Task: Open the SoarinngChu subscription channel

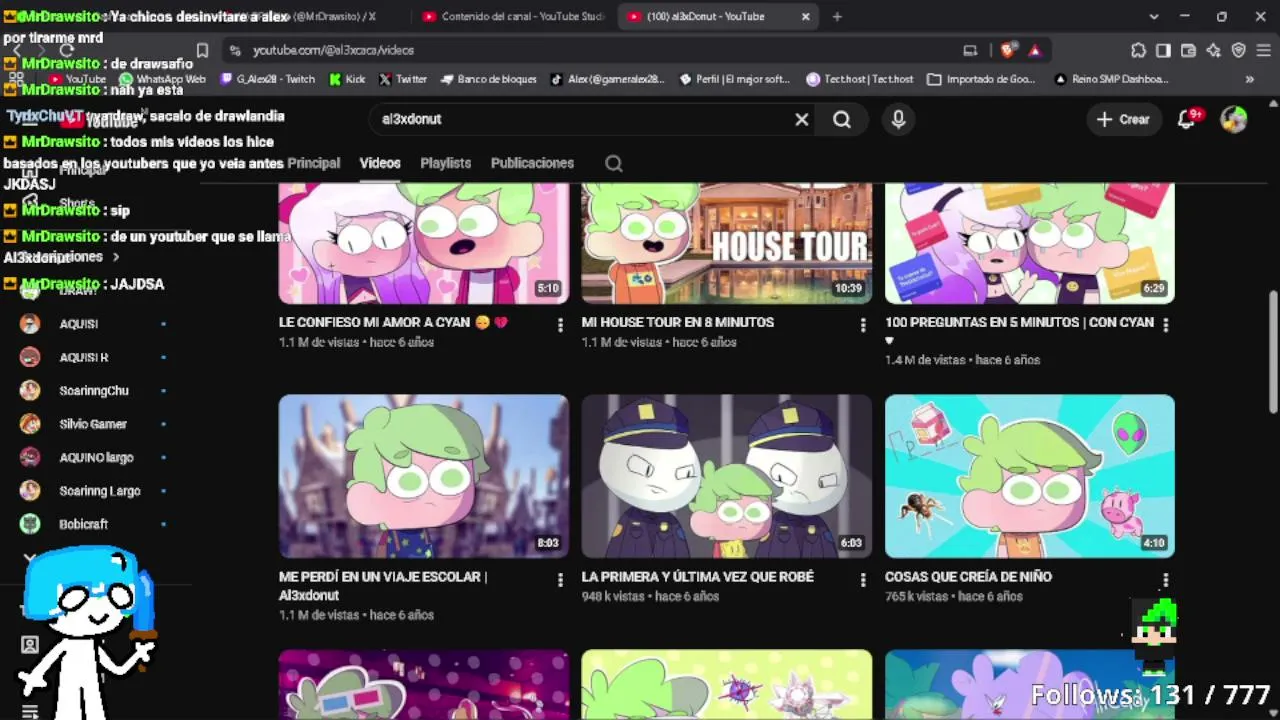Action: tap(94, 391)
